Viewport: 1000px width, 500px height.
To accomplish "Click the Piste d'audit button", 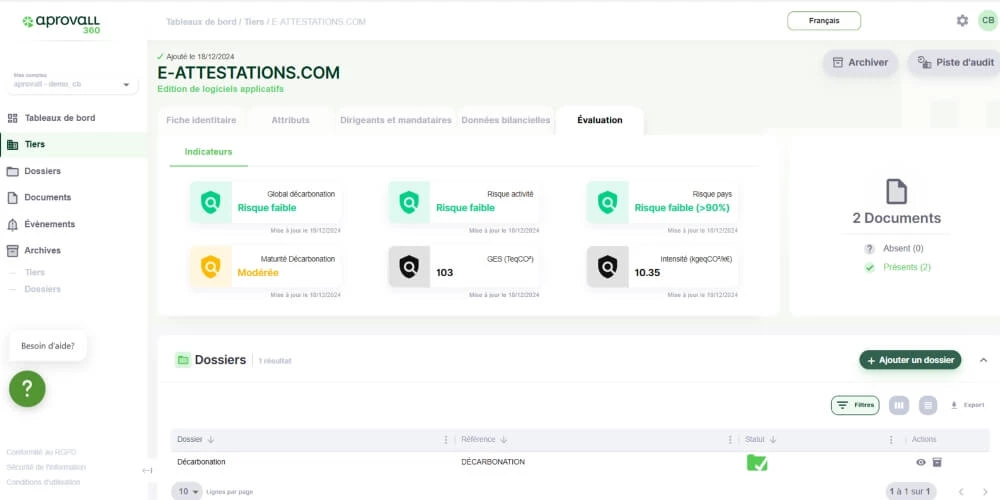I will 954,62.
